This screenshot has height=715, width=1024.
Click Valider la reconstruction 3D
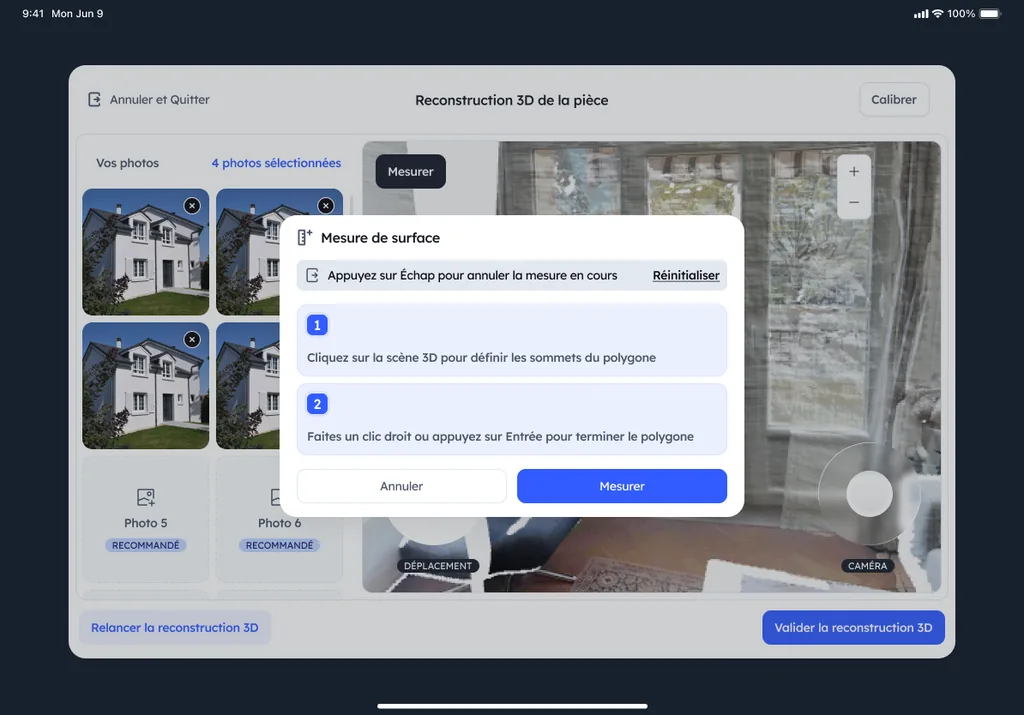coord(853,628)
